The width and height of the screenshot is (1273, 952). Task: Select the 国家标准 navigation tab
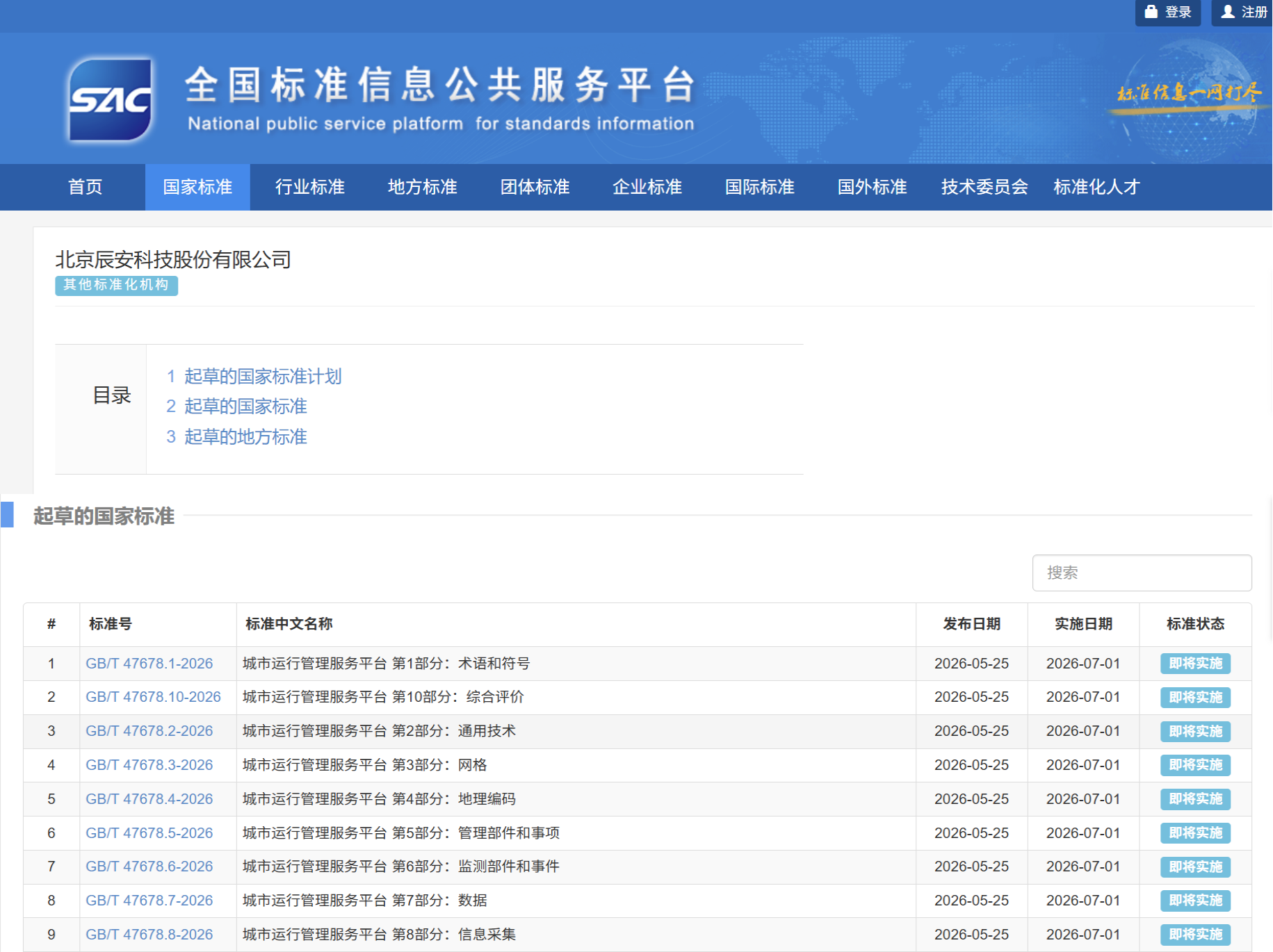pyautogui.click(x=197, y=187)
